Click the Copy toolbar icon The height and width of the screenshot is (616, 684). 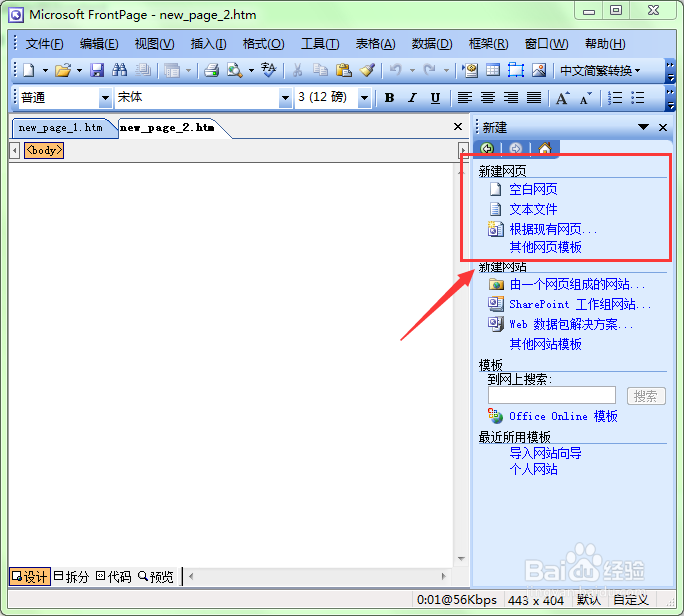pos(321,70)
